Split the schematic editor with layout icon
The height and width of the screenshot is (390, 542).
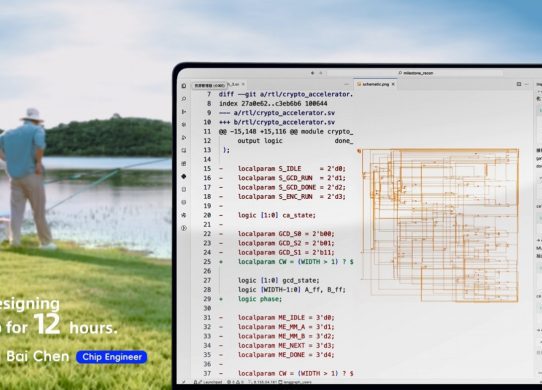pos(519,84)
